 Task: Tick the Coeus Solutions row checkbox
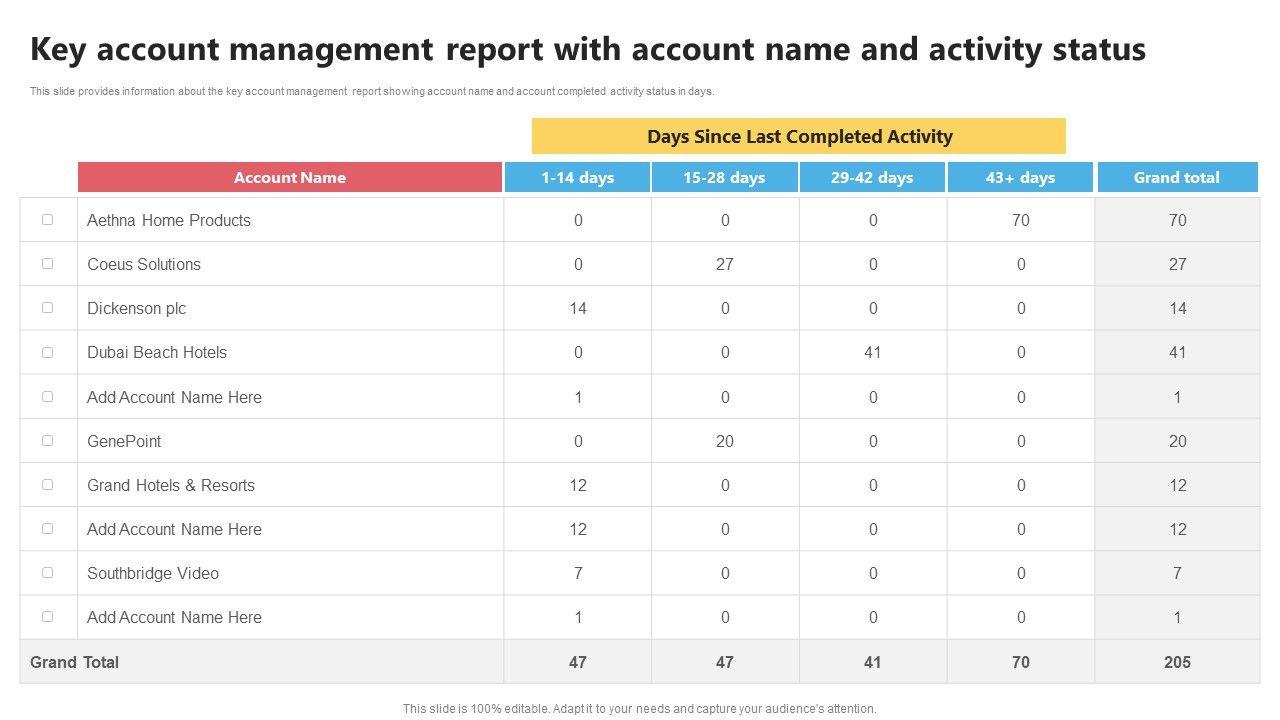[47, 264]
